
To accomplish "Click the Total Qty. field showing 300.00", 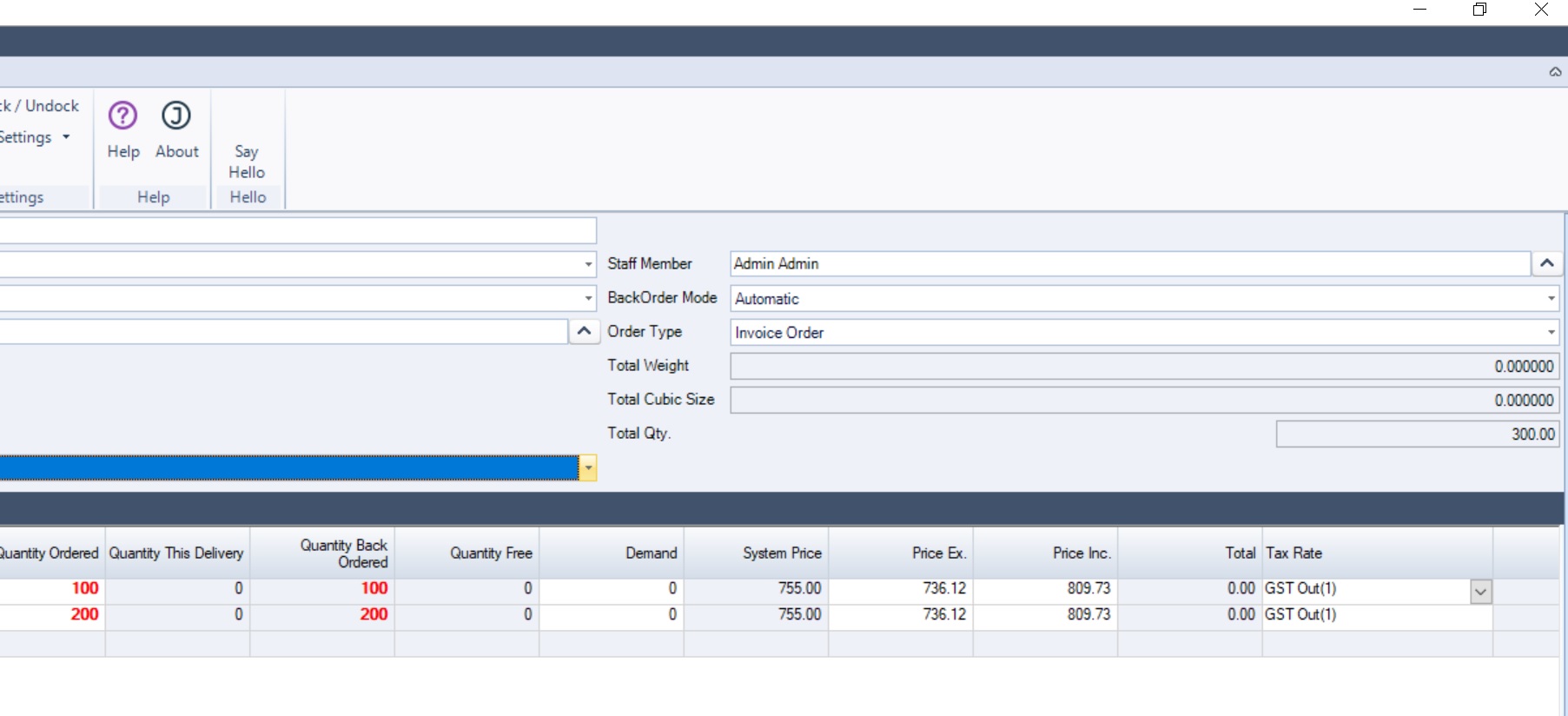I will [x=1417, y=434].
